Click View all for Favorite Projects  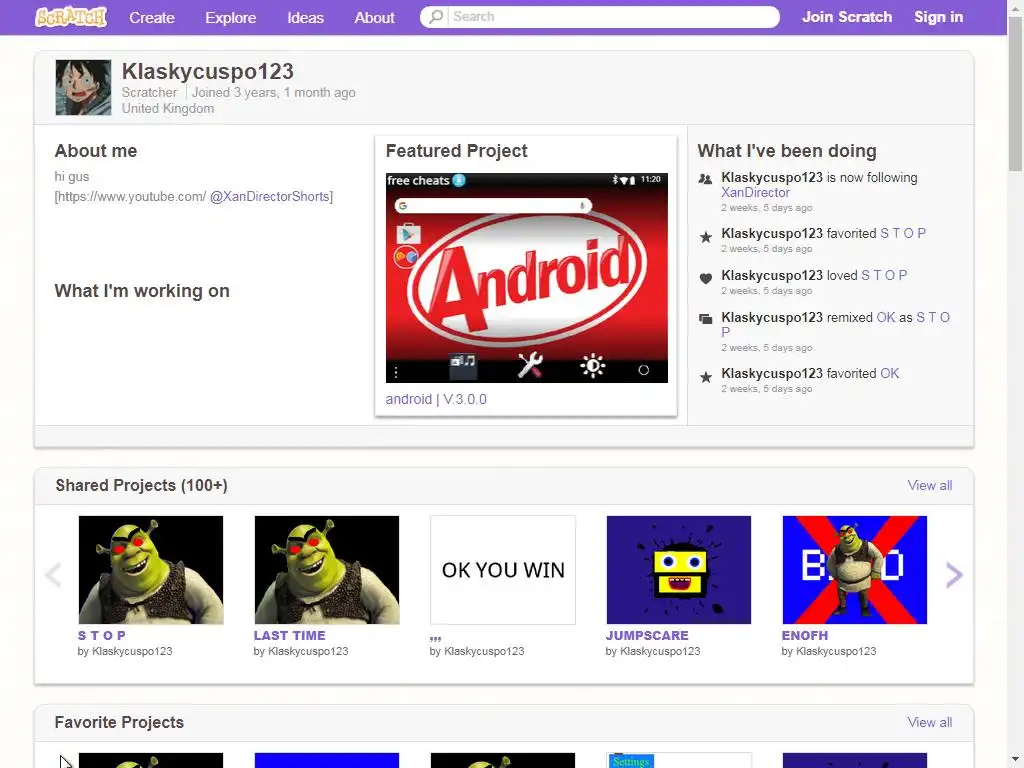[929, 722]
